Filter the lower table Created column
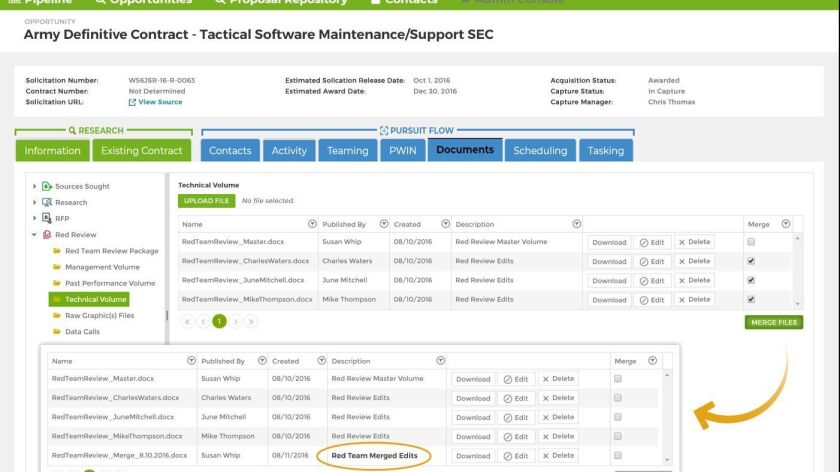Image resolution: width=840 pixels, height=472 pixels. click(321, 361)
